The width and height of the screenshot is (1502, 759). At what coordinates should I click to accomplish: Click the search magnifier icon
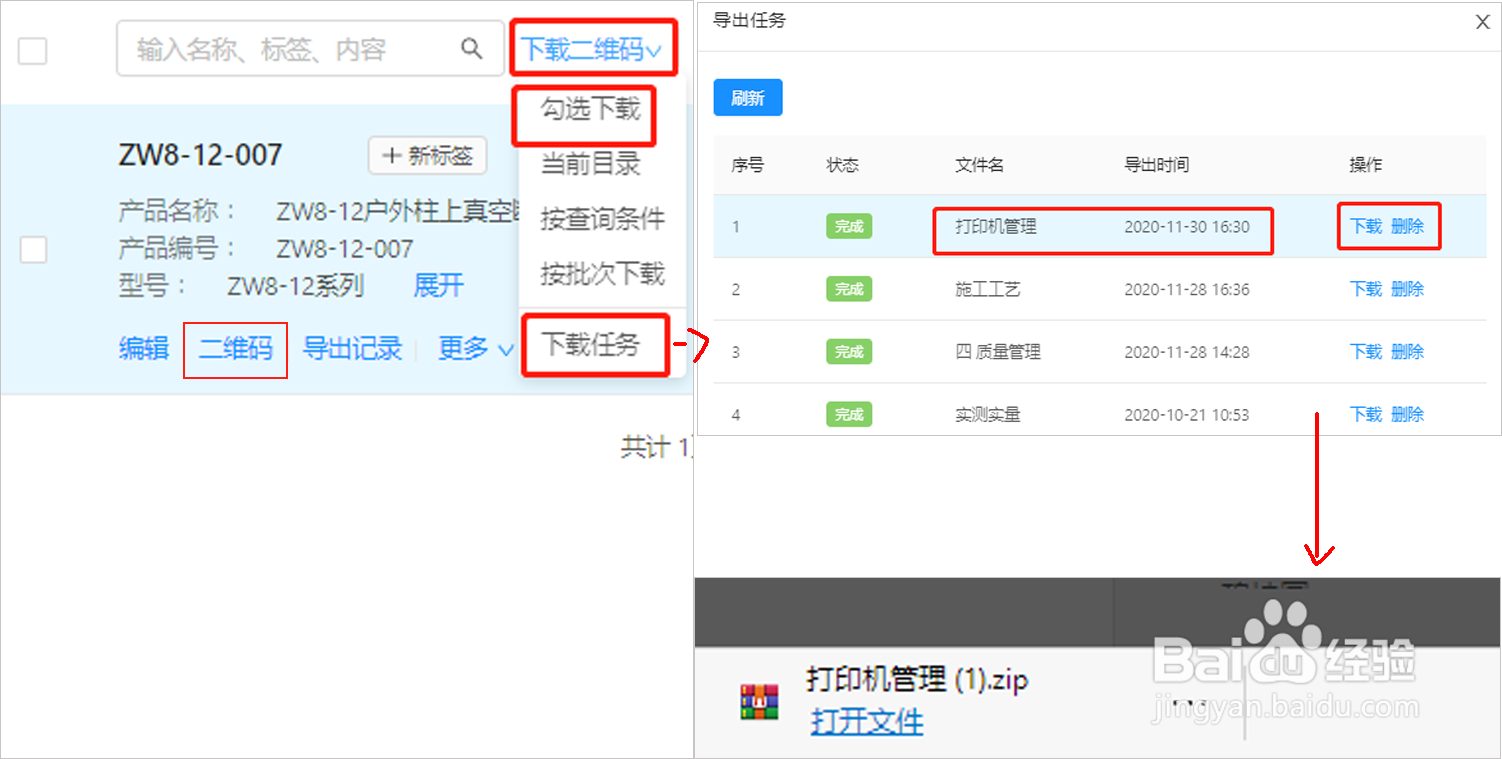[473, 48]
